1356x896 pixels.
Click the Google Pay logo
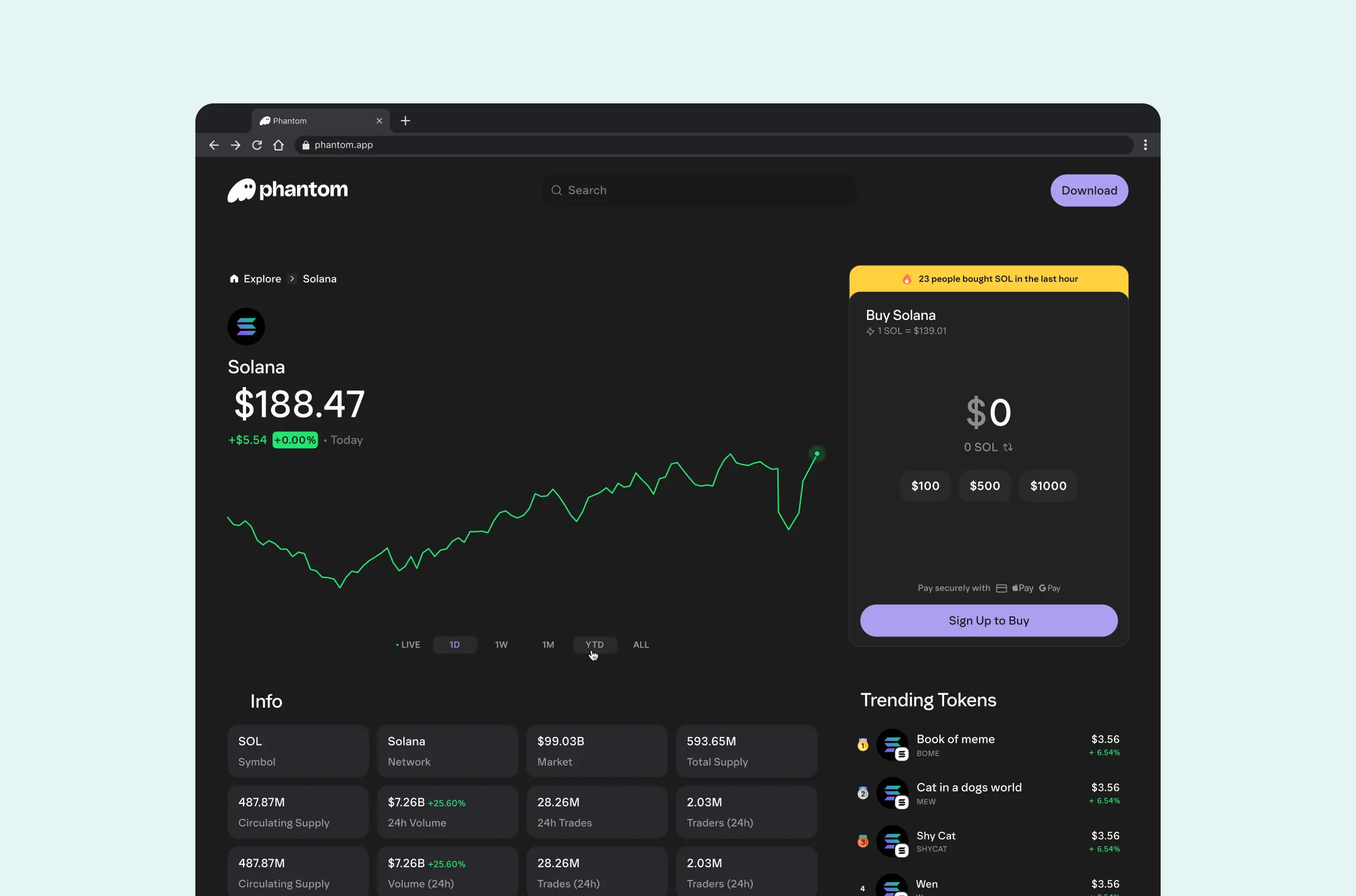click(1050, 588)
